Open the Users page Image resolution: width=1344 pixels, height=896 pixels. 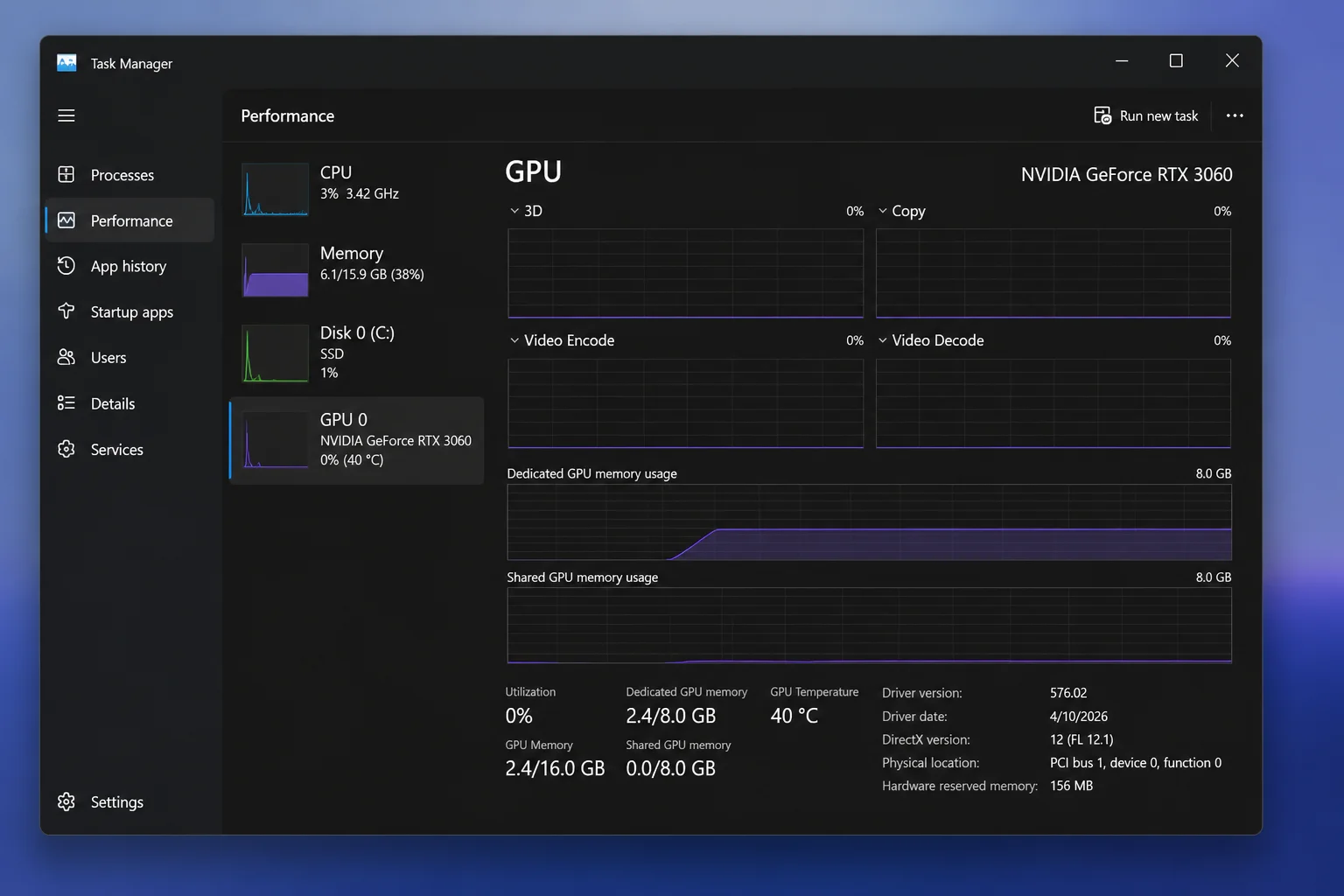(129, 357)
